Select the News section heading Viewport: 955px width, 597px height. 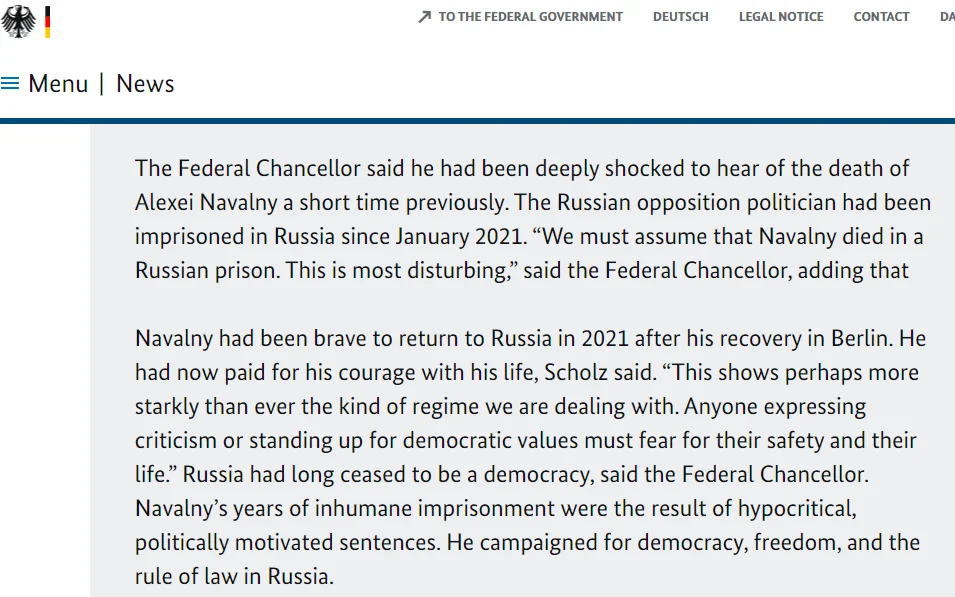(145, 84)
